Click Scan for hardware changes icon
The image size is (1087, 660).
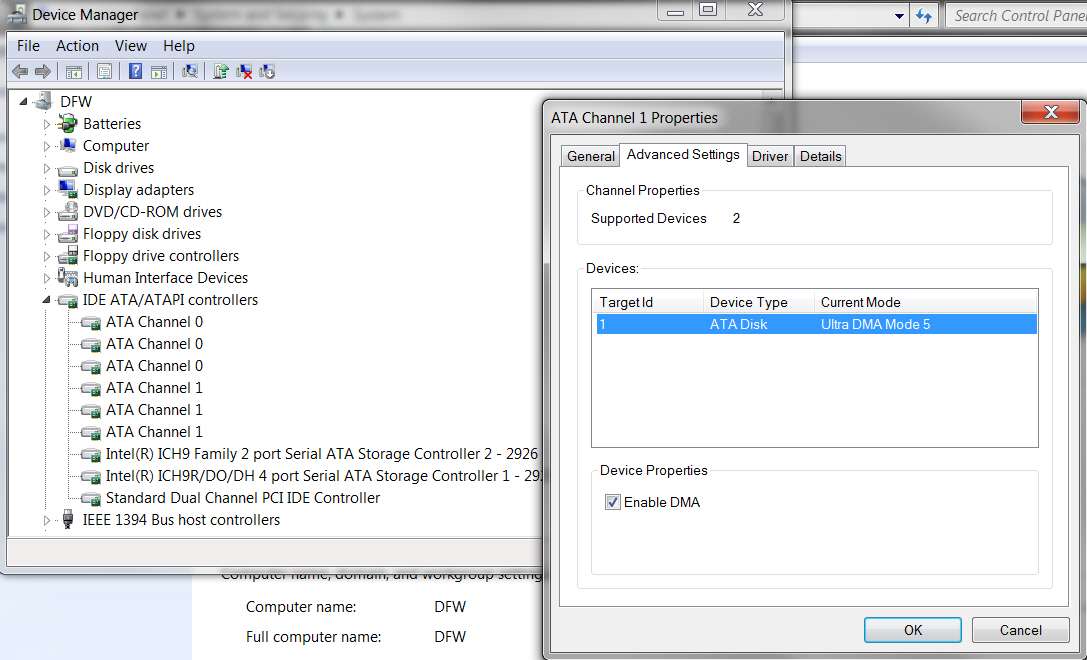[x=189, y=71]
